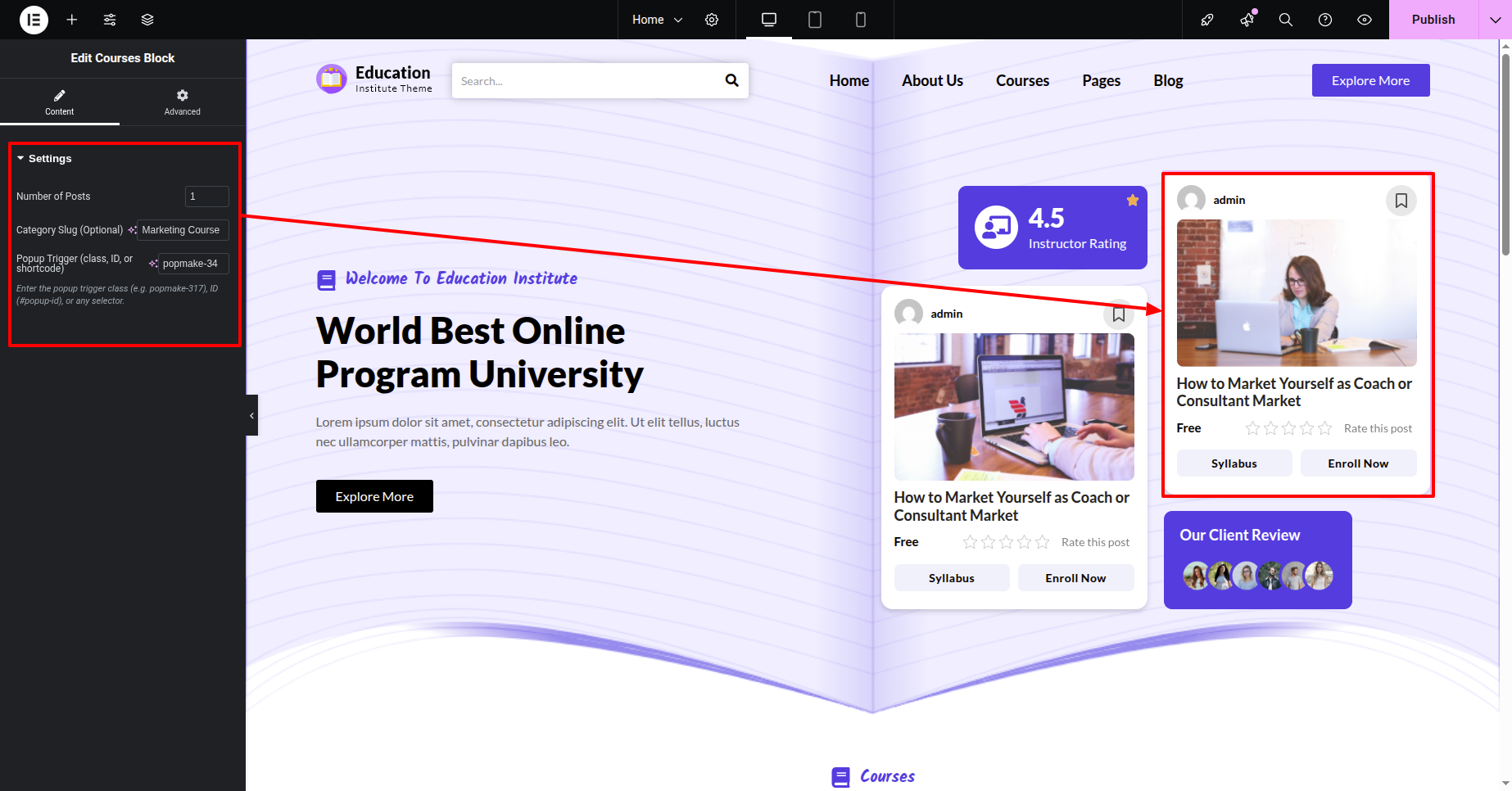Click Enroll Now on right course card
Image resolution: width=1512 pixels, height=791 pixels.
[1358, 463]
